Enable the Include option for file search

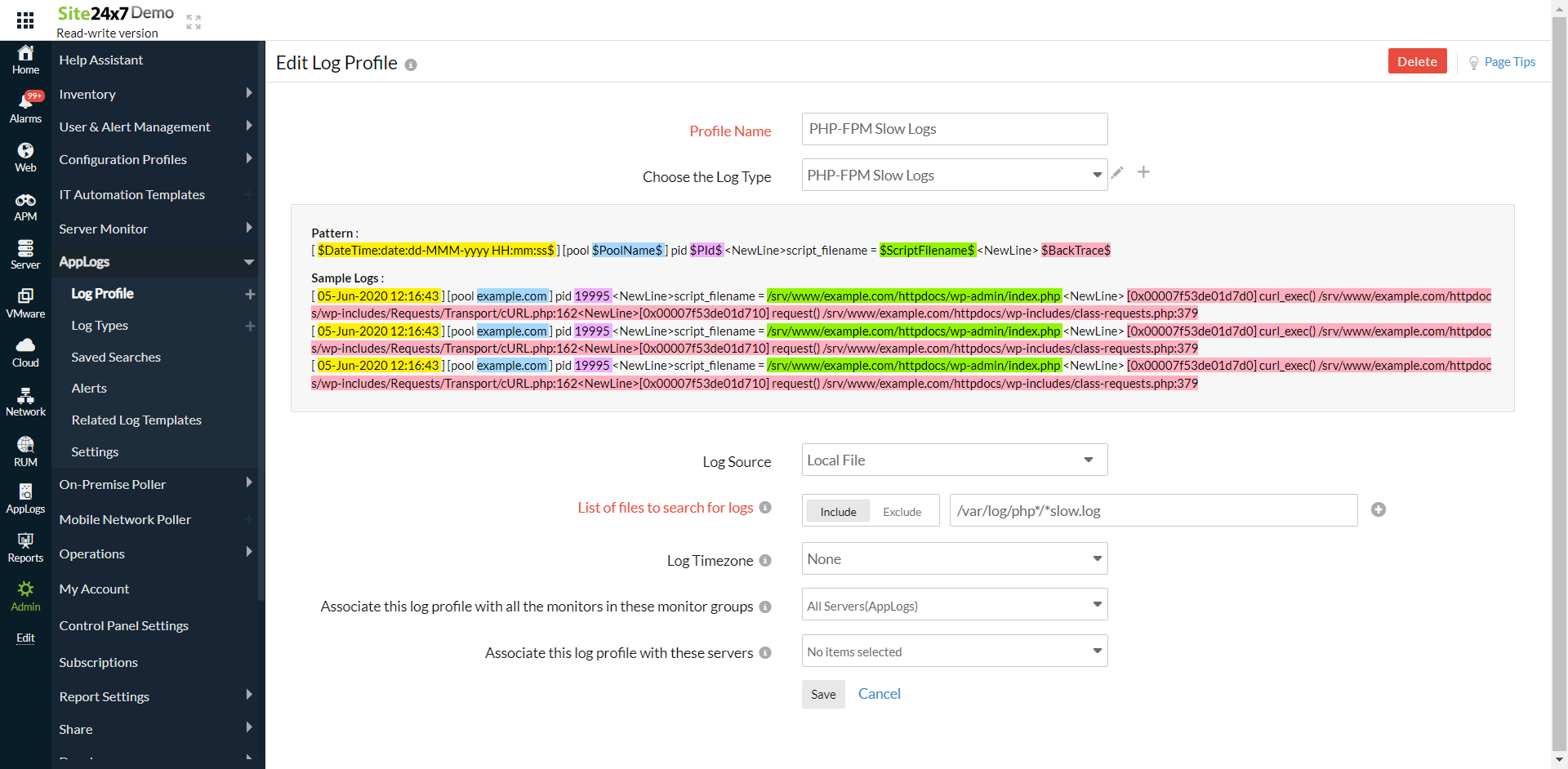coord(837,510)
